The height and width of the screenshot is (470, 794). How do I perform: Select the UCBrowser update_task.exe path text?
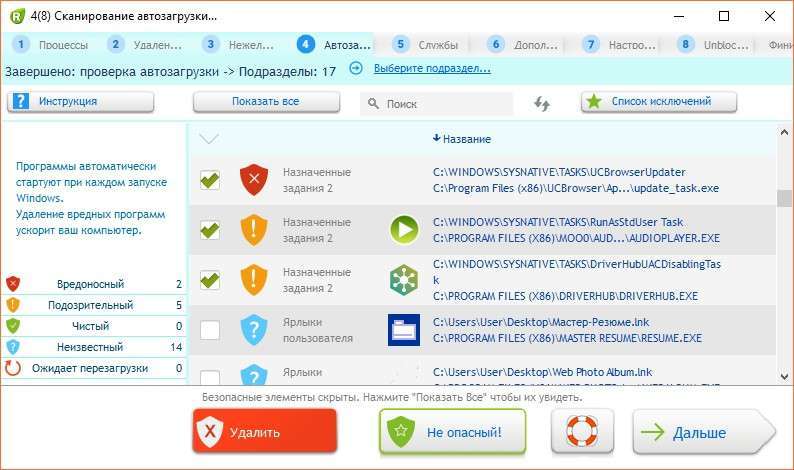tap(576, 188)
